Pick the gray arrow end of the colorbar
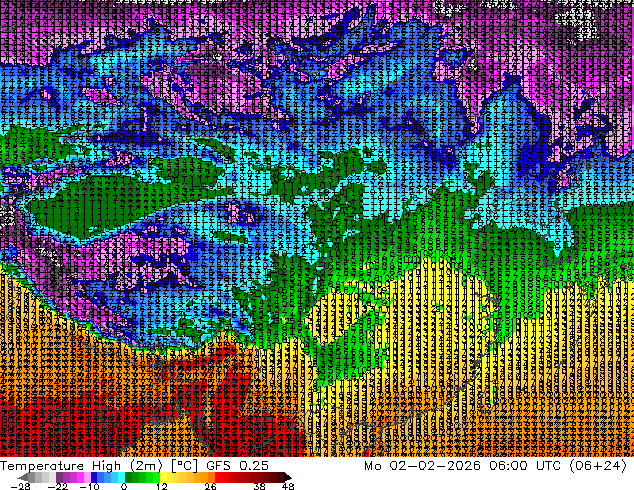 22,477
